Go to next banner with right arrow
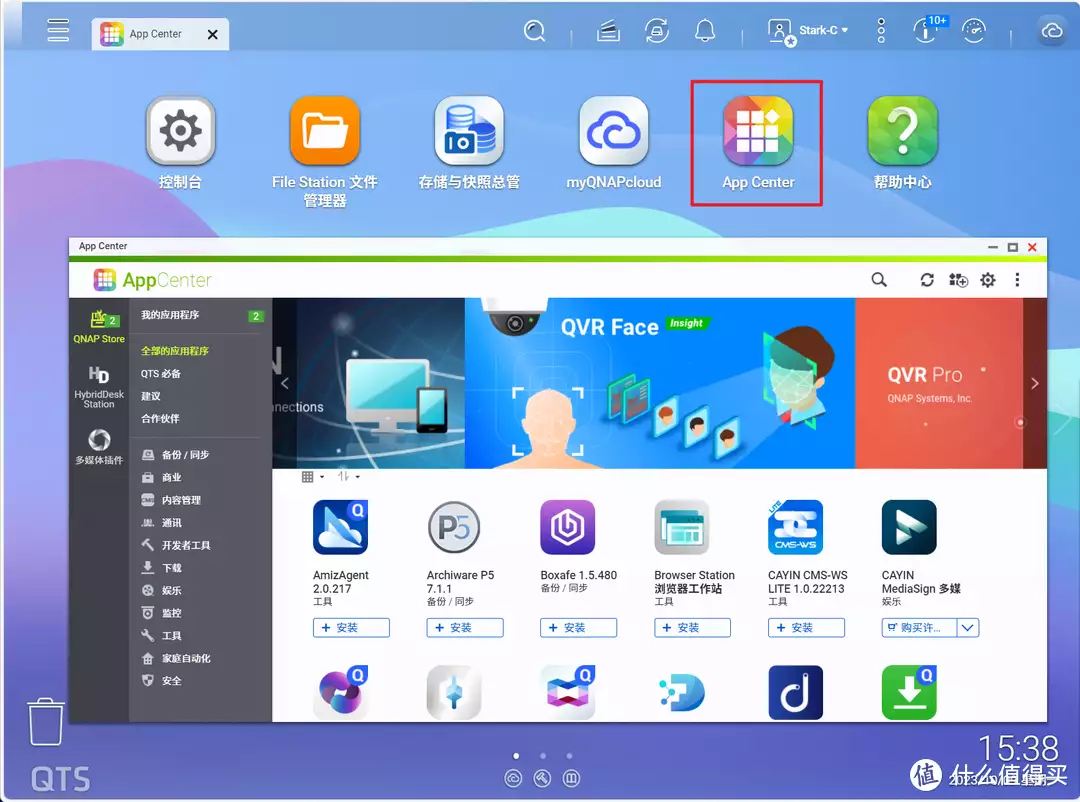 pyautogui.click(x=1035, y=383)
